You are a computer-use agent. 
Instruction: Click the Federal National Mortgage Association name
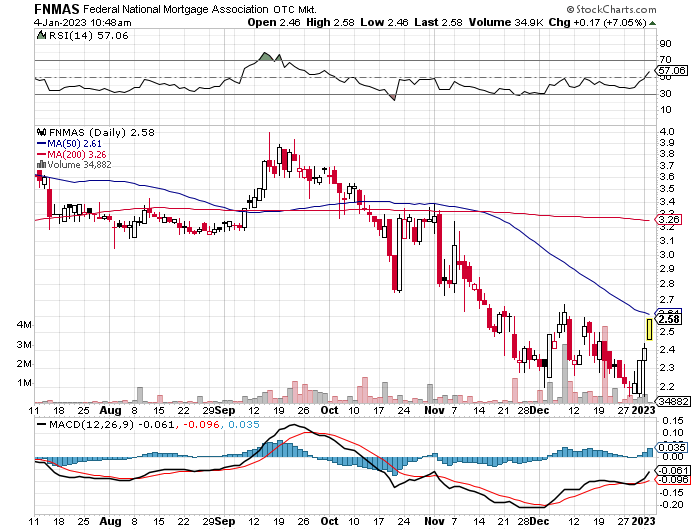point(176,9)
